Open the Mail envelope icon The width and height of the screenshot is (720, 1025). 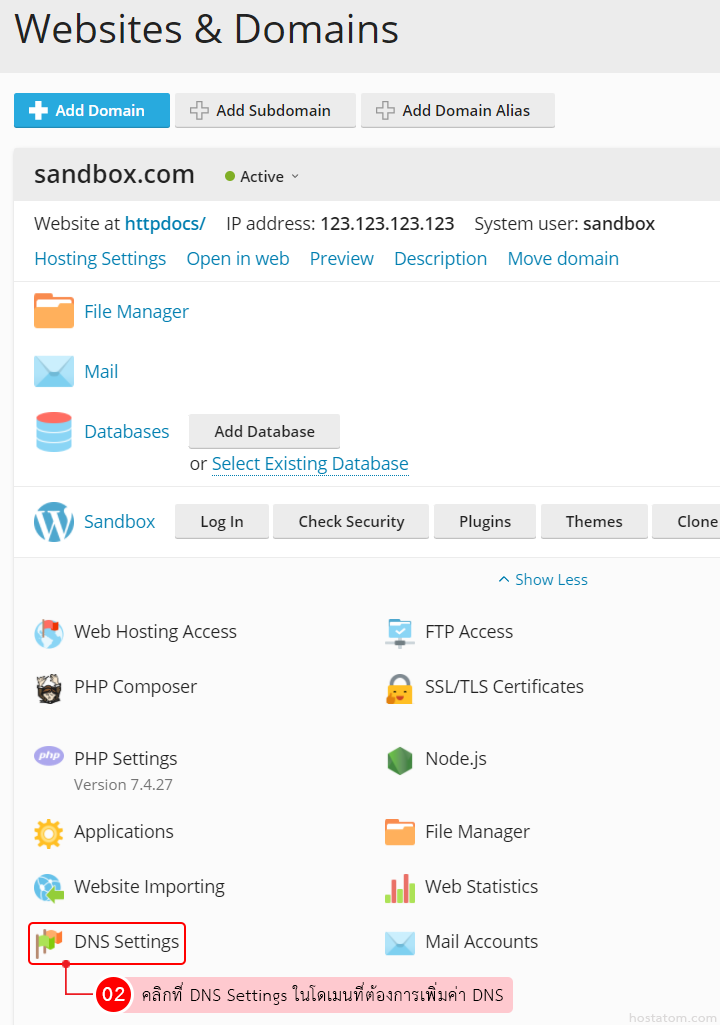coord(54,371)
